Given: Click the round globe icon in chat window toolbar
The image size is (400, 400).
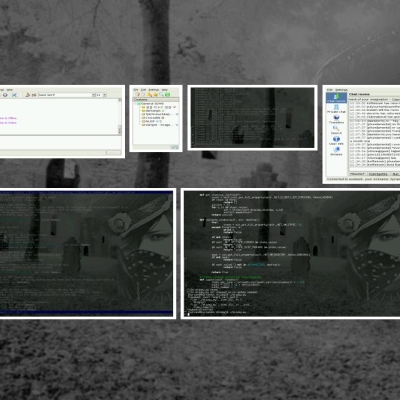Looking at the screenshot, I should tap(5, 95).
